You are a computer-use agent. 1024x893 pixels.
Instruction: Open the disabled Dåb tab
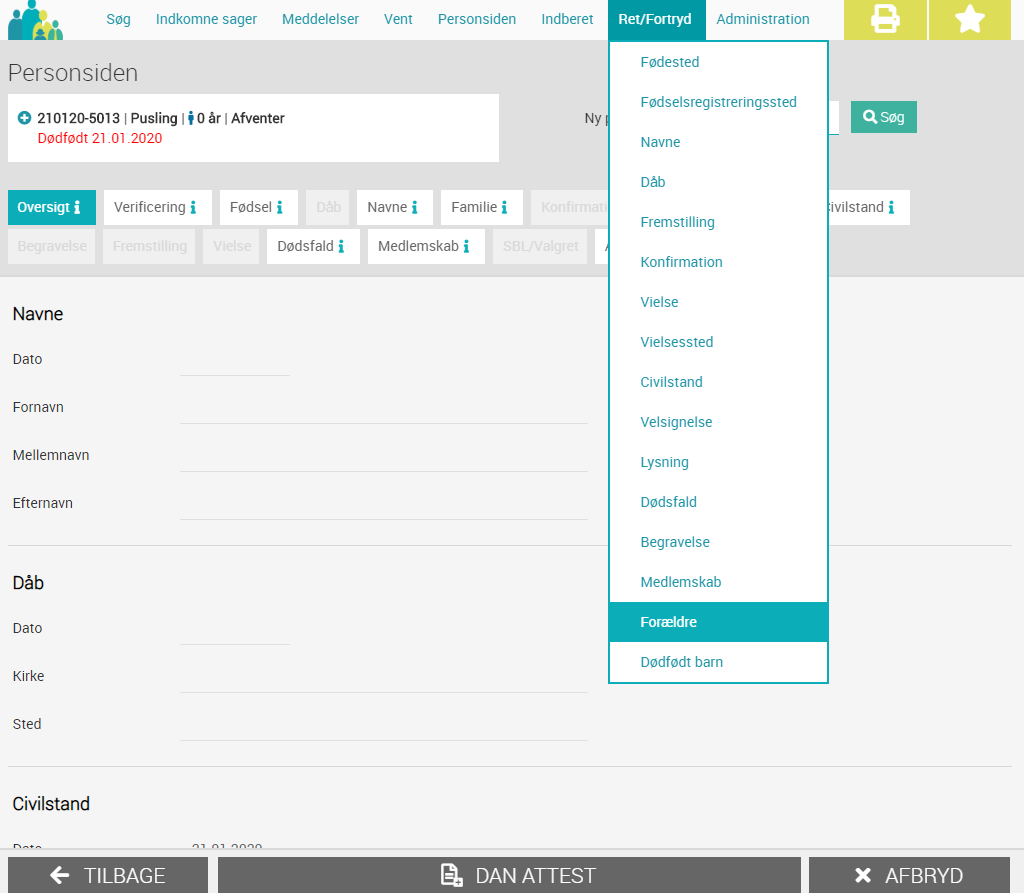point(328,207)
